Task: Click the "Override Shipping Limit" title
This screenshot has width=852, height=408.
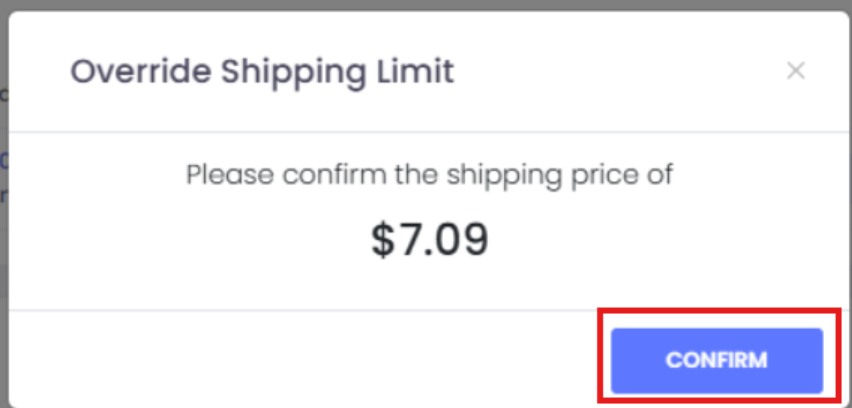Action: click(261, 72)
